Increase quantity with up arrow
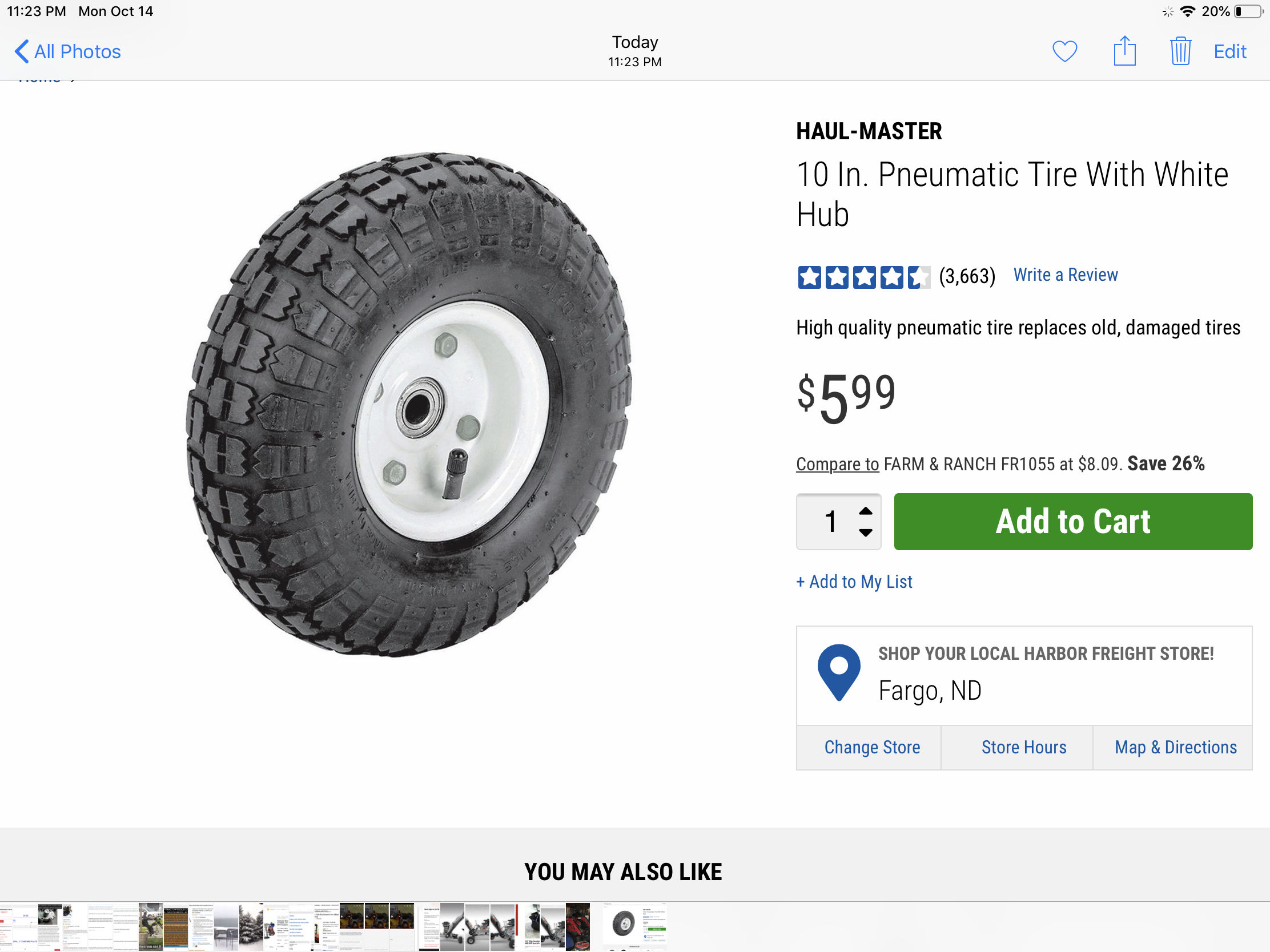This screenshot has height=952, width=1270. 865,511
